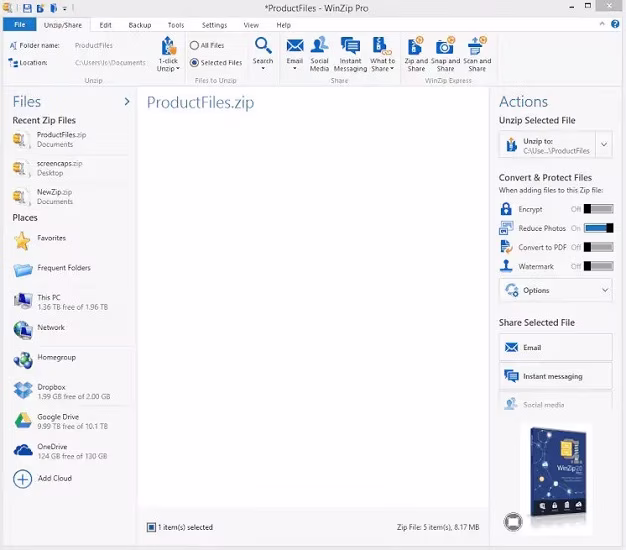Open the quick access toolbar dropdown
This screenshot has width=626, height=550.
pyautogui.click(x=65, y=8)
